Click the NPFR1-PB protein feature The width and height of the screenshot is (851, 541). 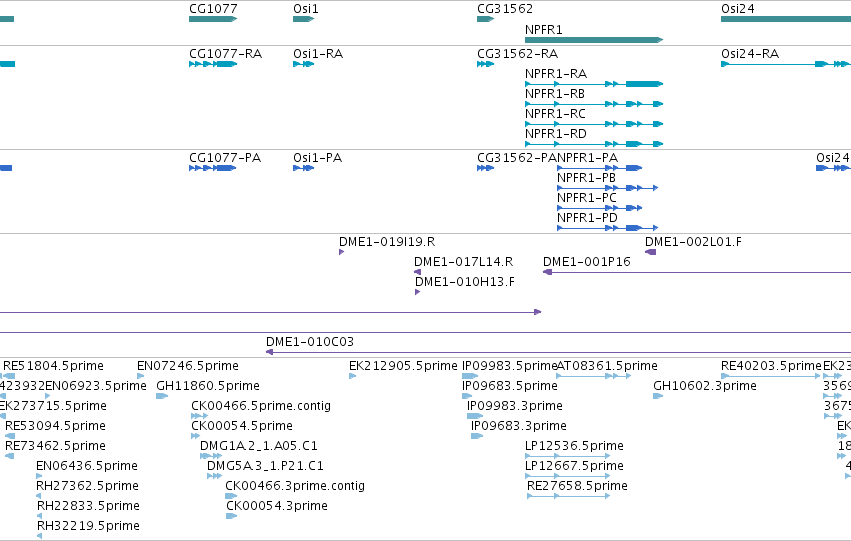pos(607,188)
